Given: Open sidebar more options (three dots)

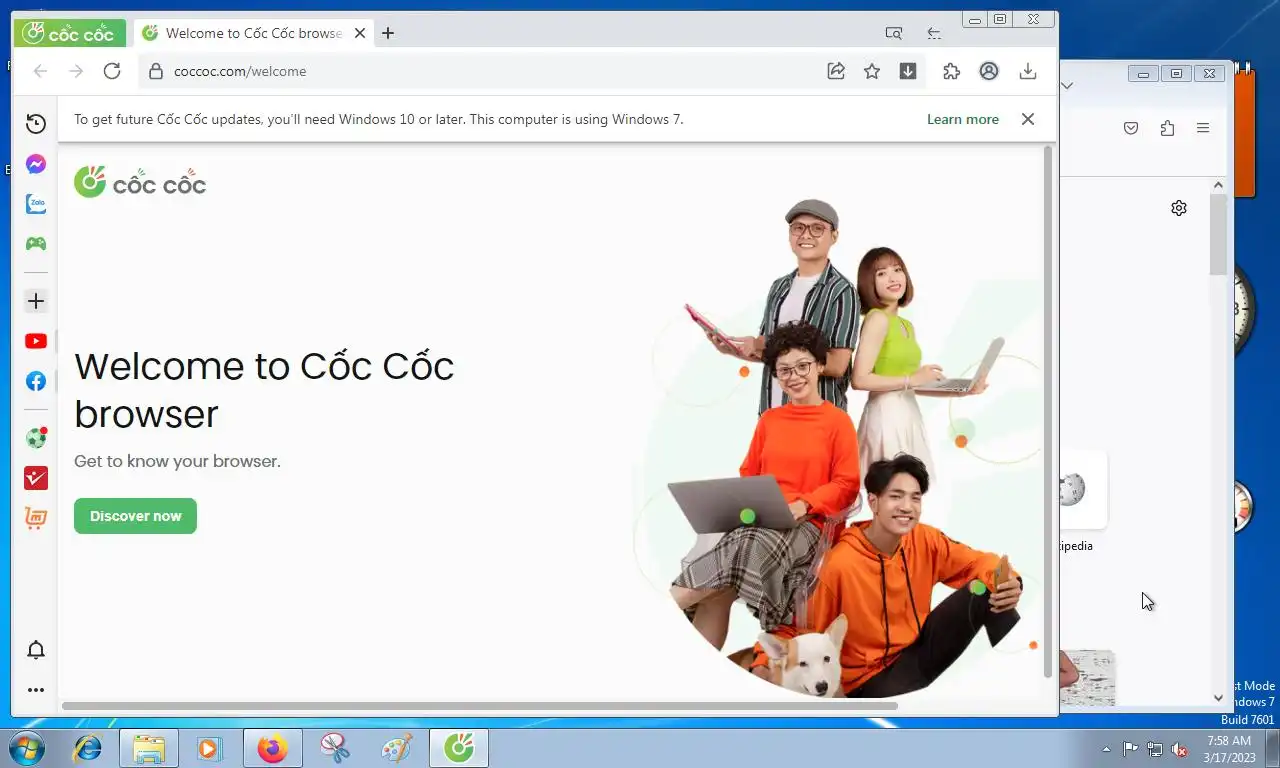Looking at the screenshot, I should [36, 690].
